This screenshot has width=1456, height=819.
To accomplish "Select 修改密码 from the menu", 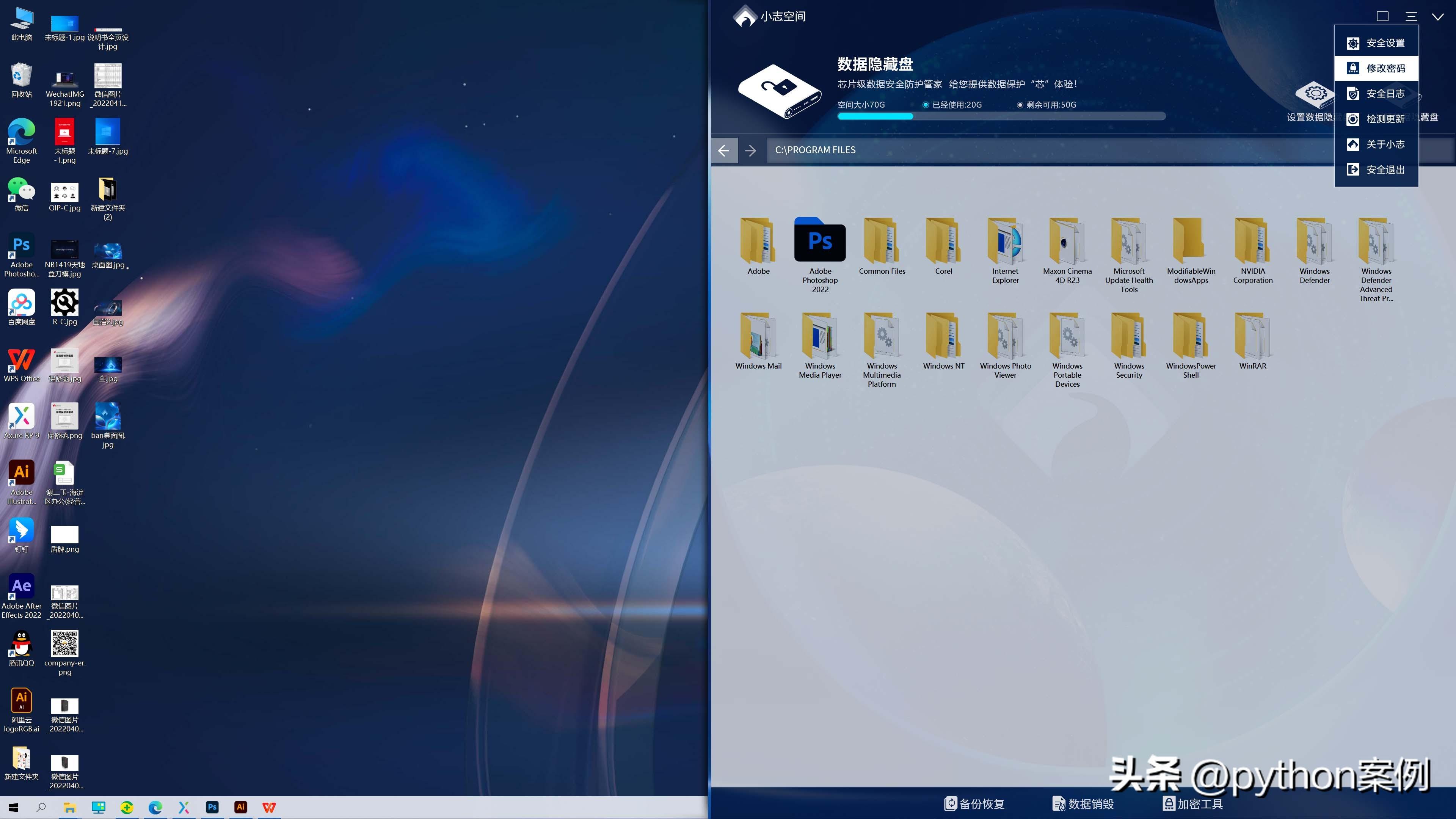I will tap(1376, 68).
